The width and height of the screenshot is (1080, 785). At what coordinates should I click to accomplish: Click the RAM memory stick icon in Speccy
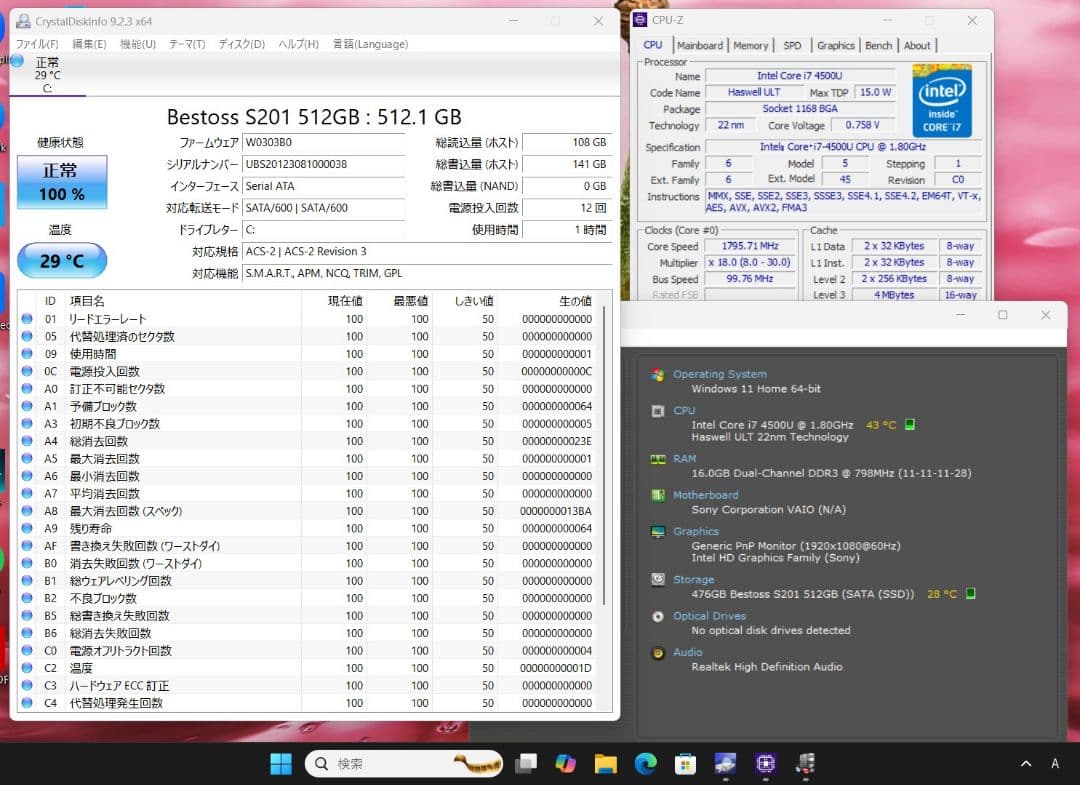[659, 459]
